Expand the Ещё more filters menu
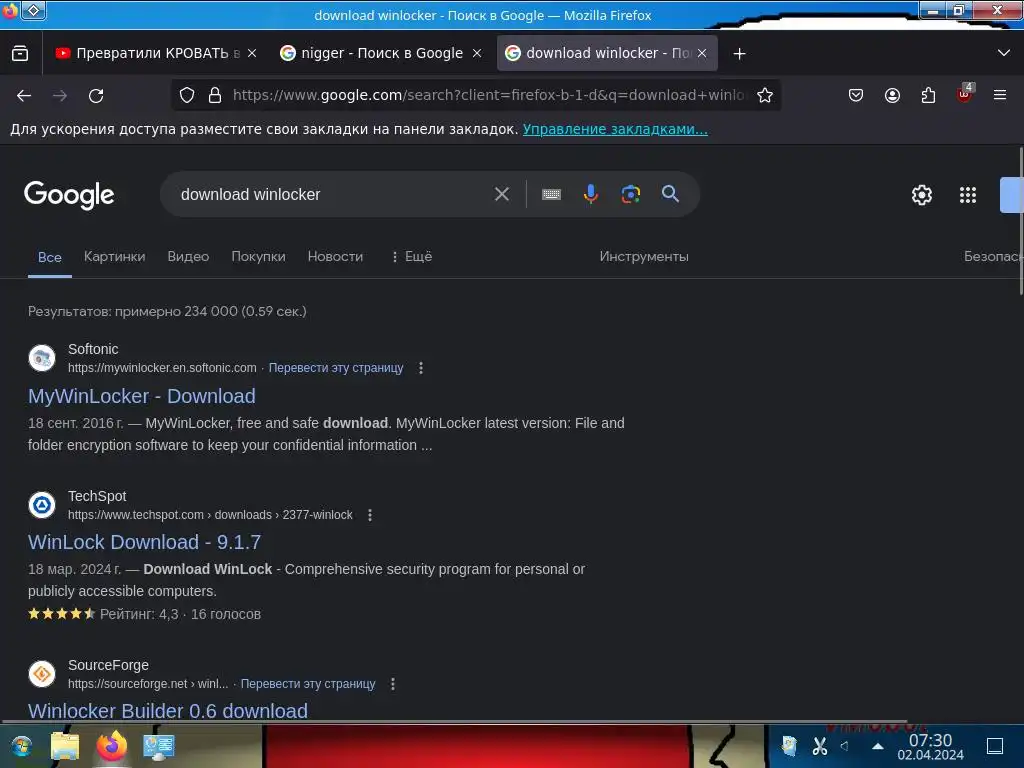This screenshot has height=768, width=1024. click(411, 256)
